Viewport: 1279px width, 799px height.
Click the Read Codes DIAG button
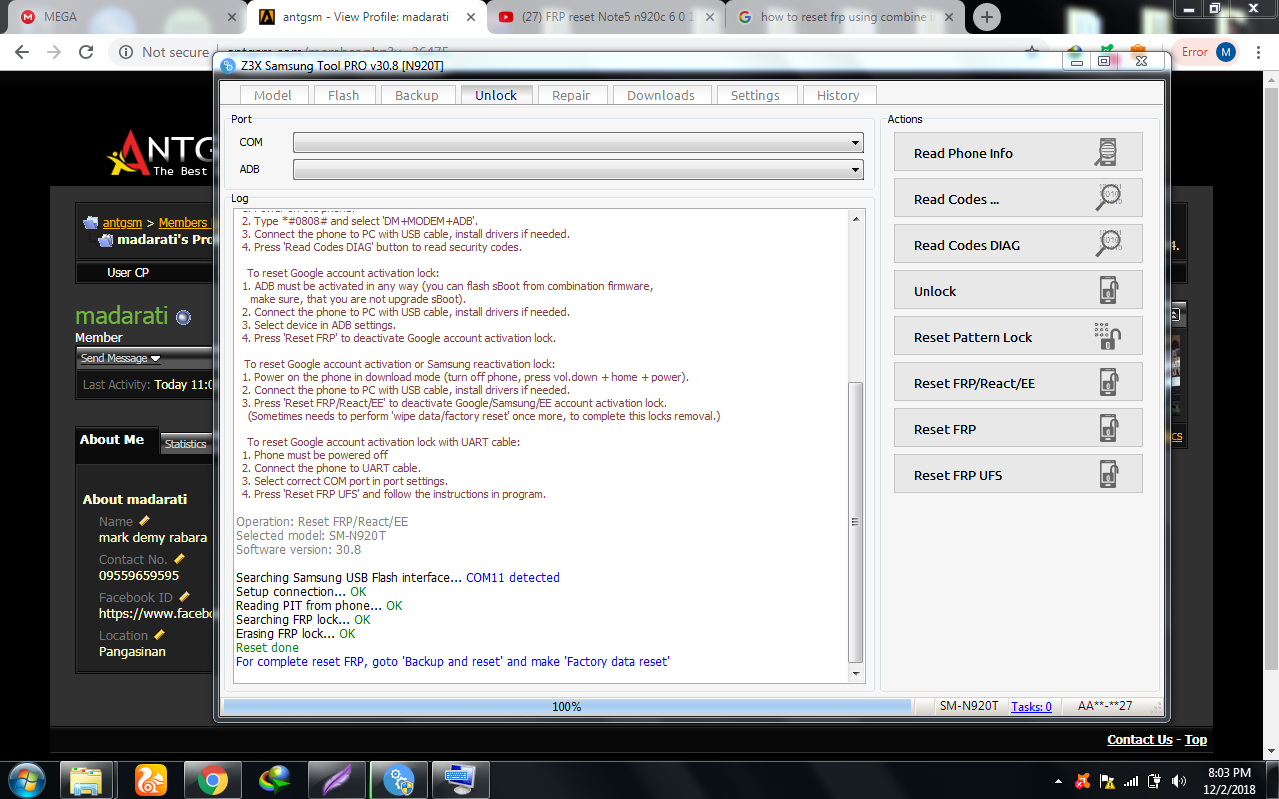tap(1018, 244)
